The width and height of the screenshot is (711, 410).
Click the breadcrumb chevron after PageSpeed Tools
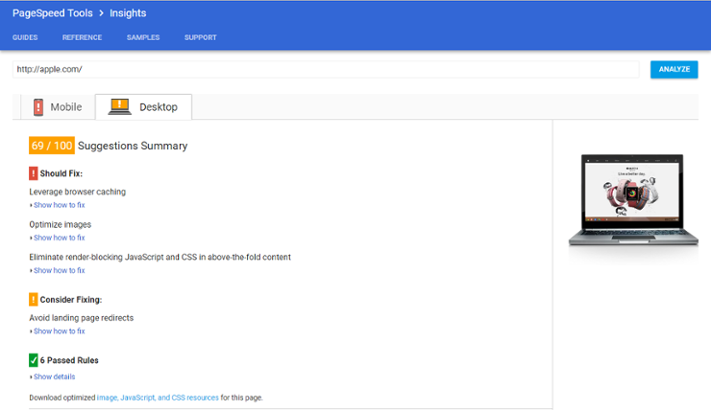101,13
